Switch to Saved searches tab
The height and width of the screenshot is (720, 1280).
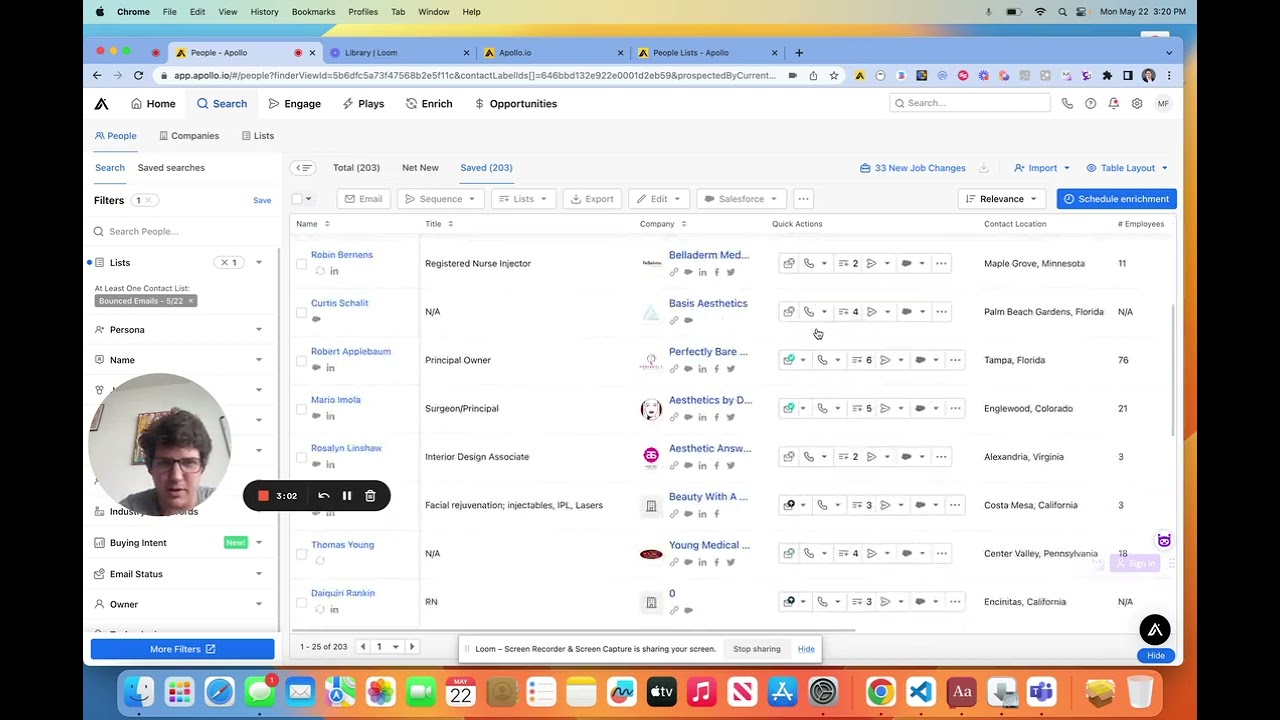pos(171,168)
